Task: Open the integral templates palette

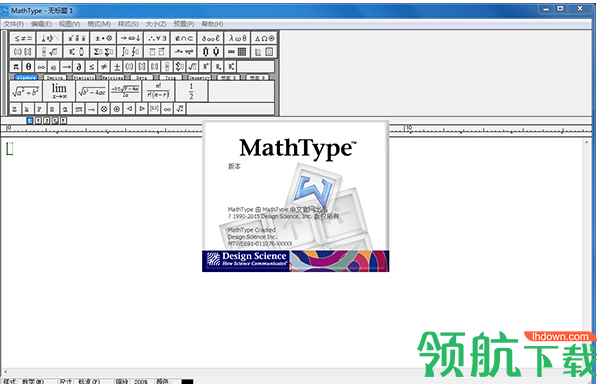Action: click(130, 52)
